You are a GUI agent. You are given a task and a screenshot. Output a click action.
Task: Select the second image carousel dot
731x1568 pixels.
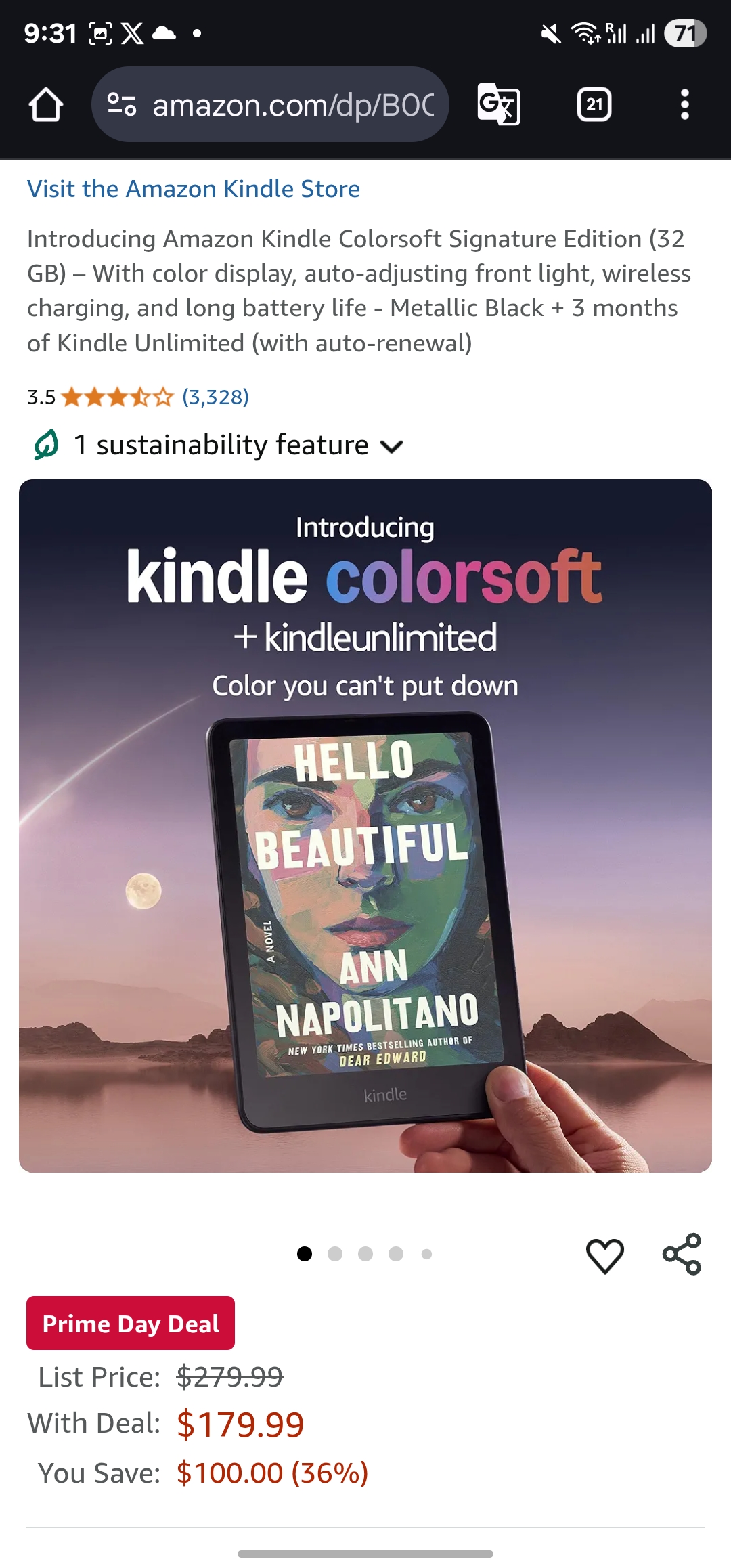[x=335, y=1254]
